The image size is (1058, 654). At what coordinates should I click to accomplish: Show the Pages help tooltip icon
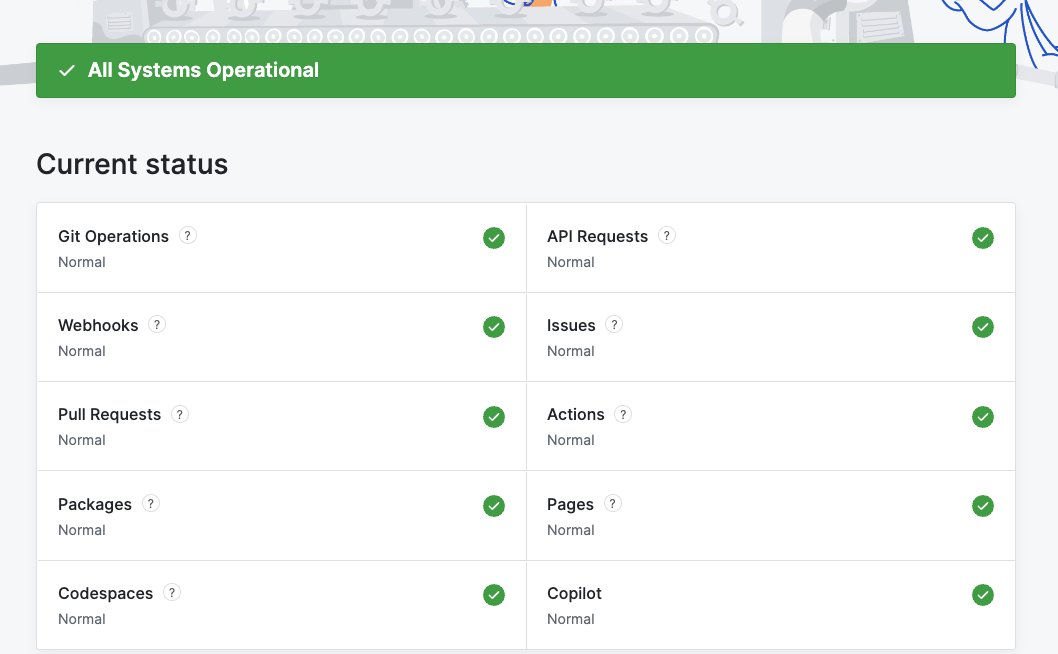[x=613, y=503]
